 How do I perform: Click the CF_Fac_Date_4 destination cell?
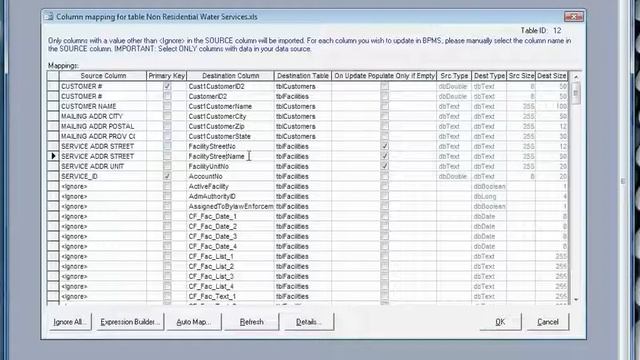(x=230, y=246)
